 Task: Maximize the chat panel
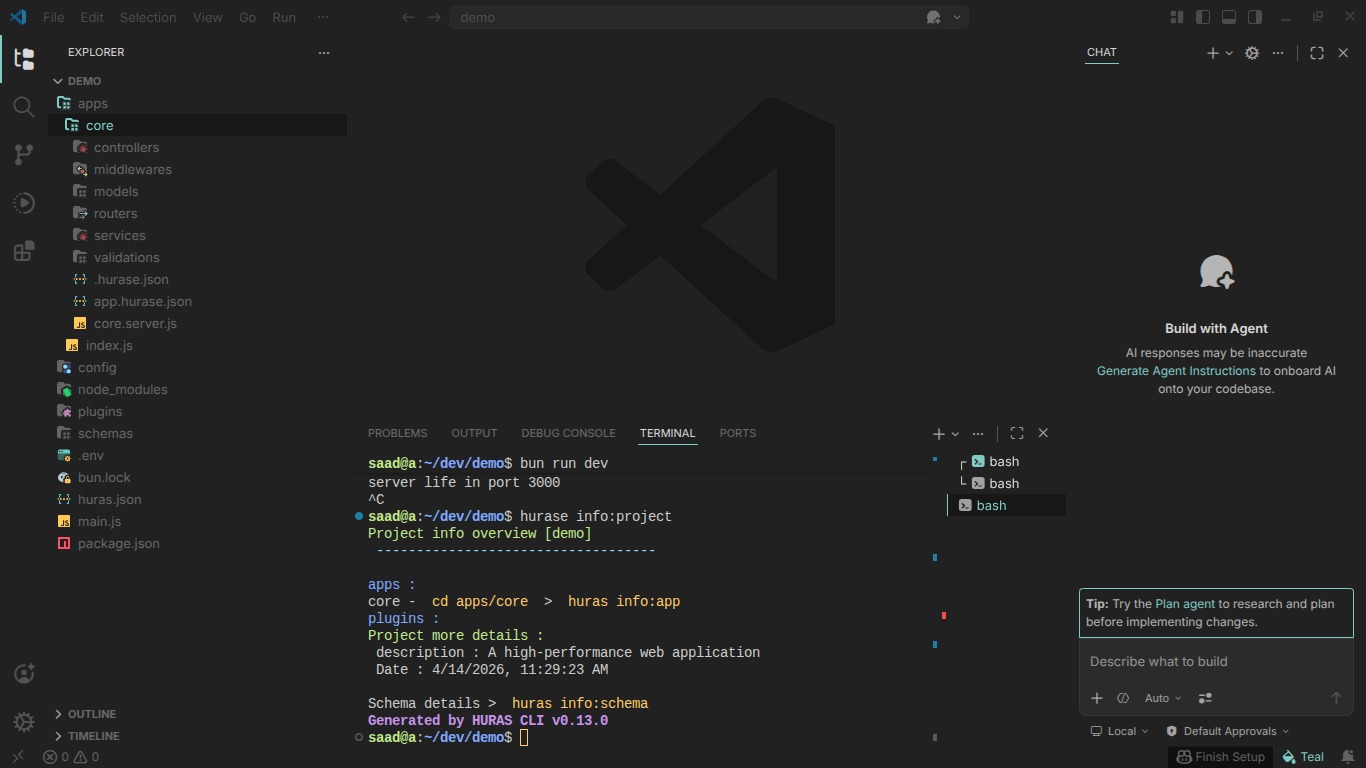click(x=1317, y=53)
